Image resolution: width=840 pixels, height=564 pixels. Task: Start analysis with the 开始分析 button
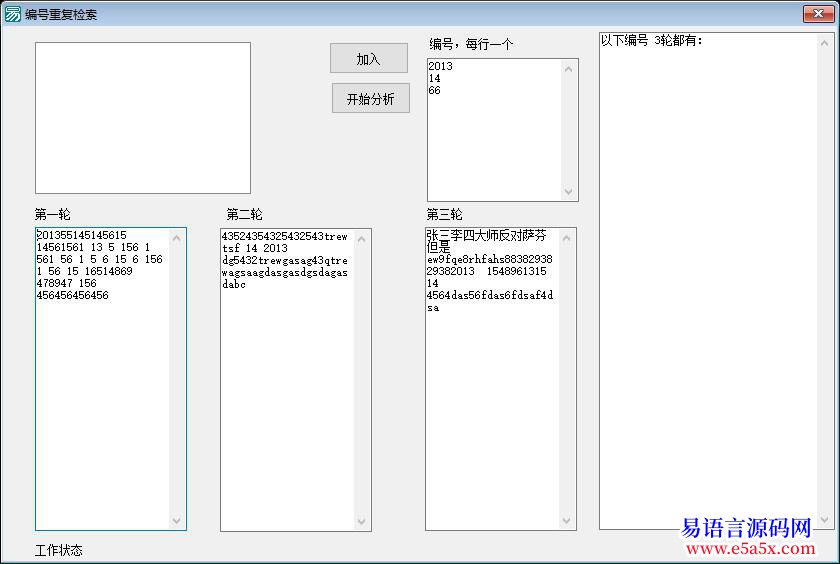click(x=370, y=99)
